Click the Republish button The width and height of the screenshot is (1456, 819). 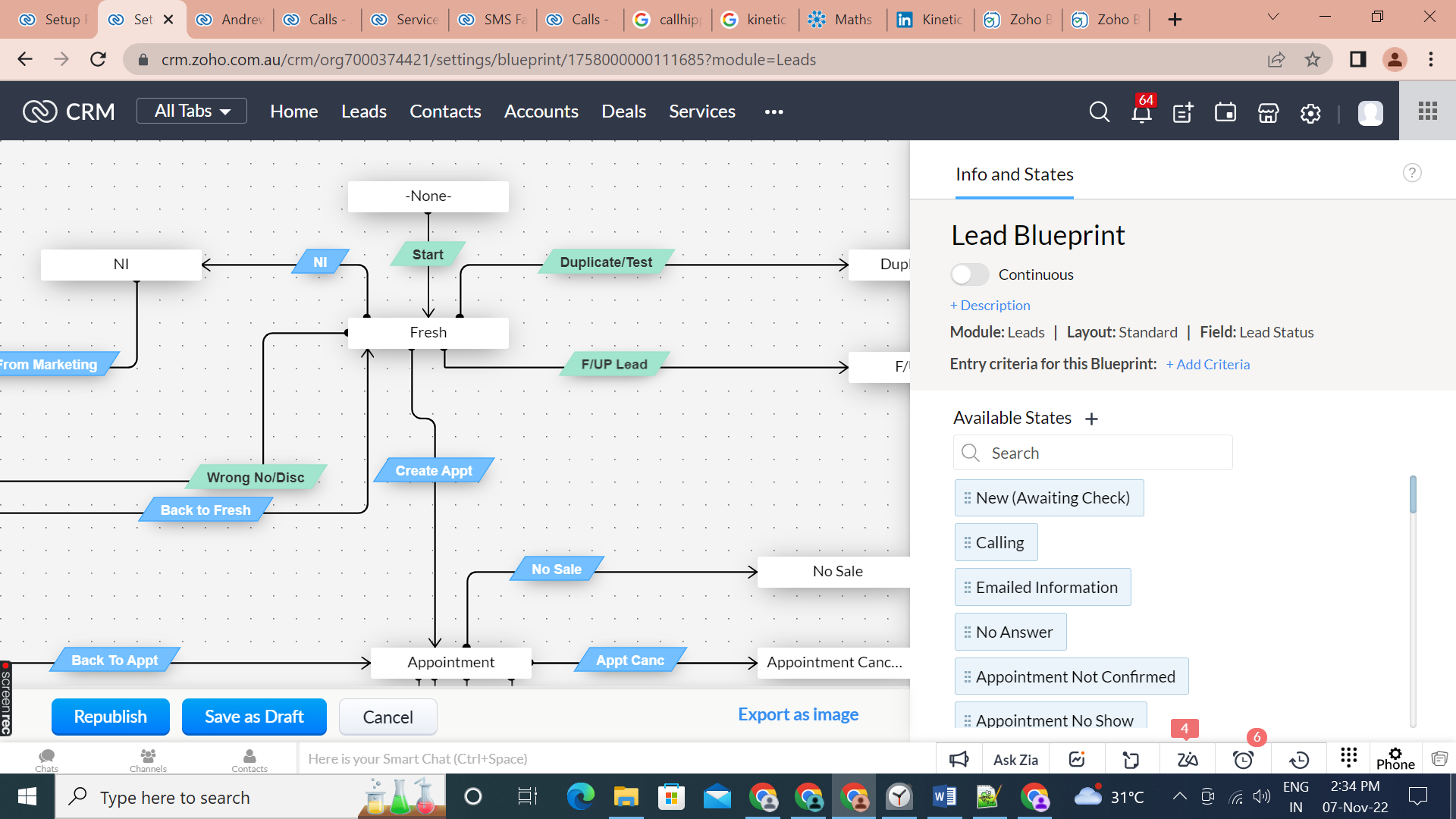[x=111, y=717]
